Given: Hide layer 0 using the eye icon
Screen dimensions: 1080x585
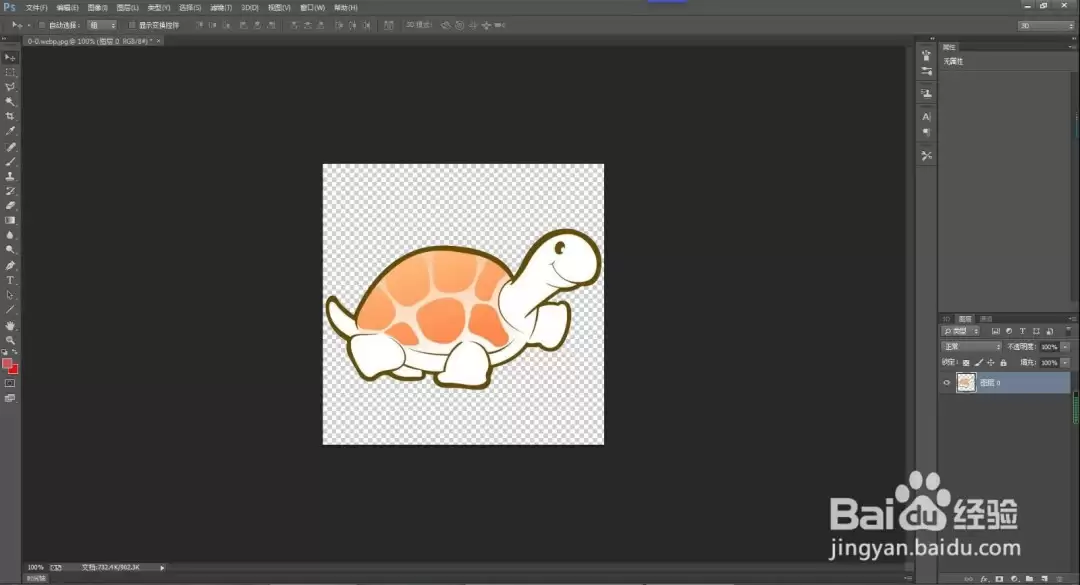Looking at the screenshot, I should (x=946, y=382).
